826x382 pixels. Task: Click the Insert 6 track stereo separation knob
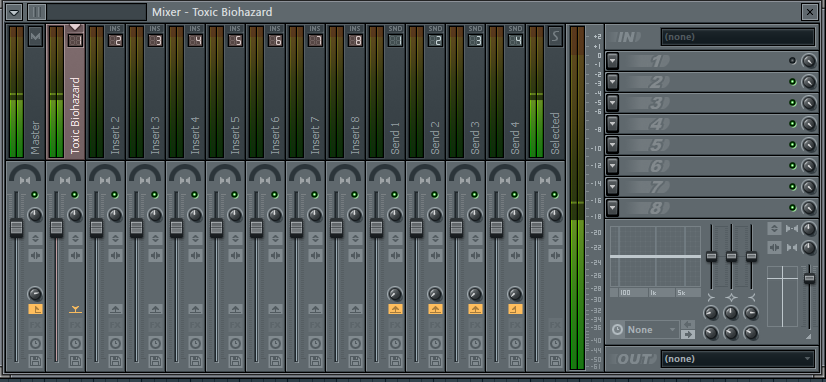click(275, 215)
